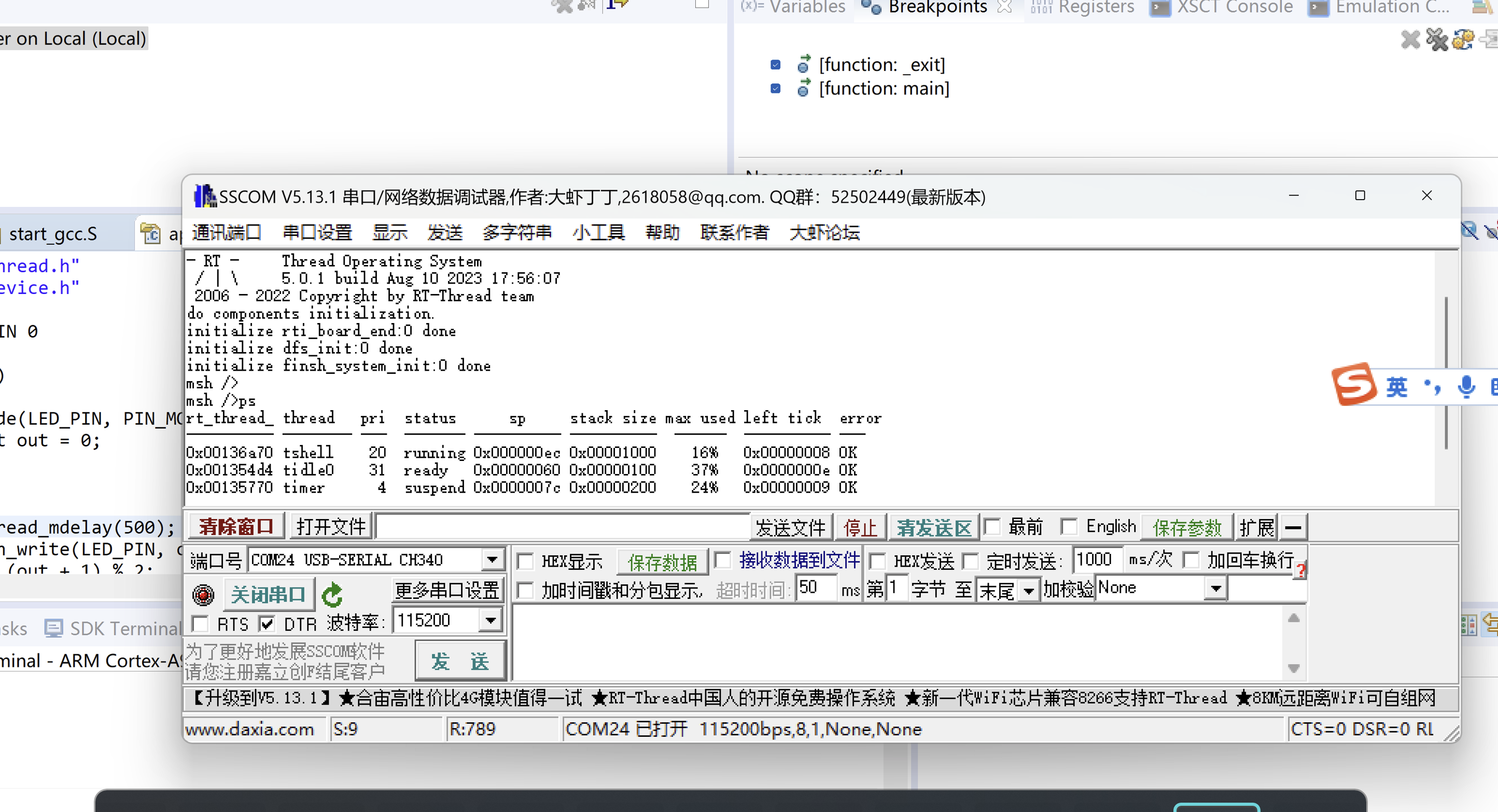This screenshot has width=1498, height=812.
Task: Remove all breakpoints double-X icon
Action: [1437, 39]
